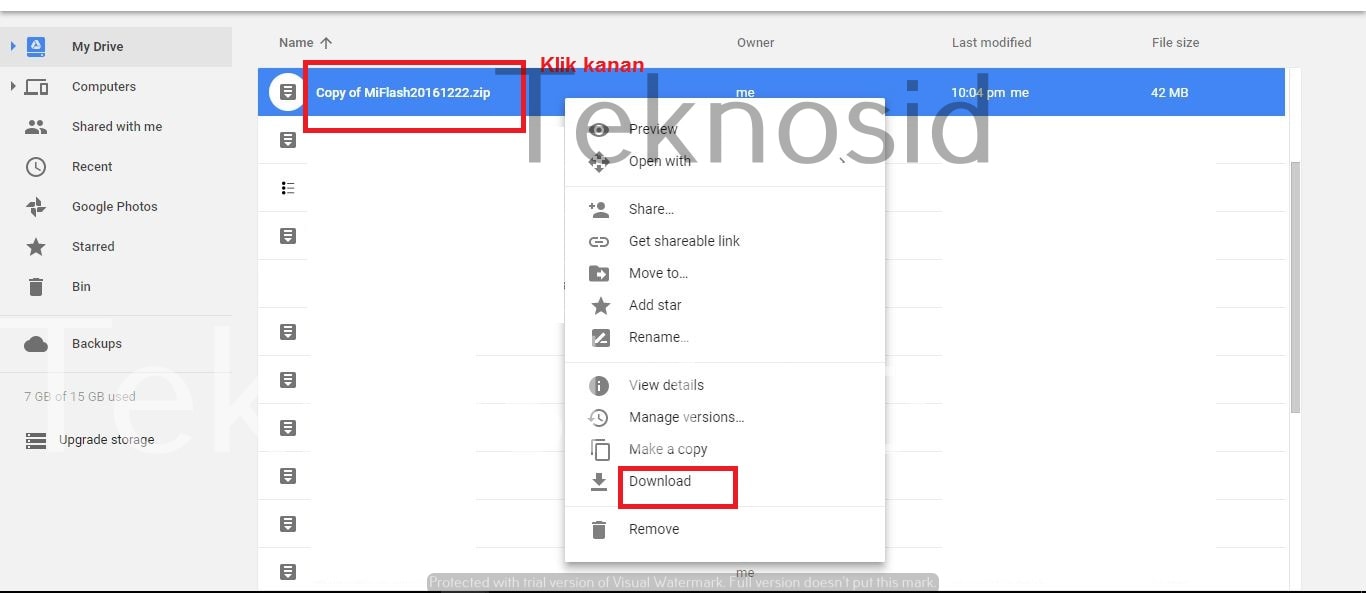Click the Open with arrows icon
This screenshot has height=593, width=1366.
point(599,162)
